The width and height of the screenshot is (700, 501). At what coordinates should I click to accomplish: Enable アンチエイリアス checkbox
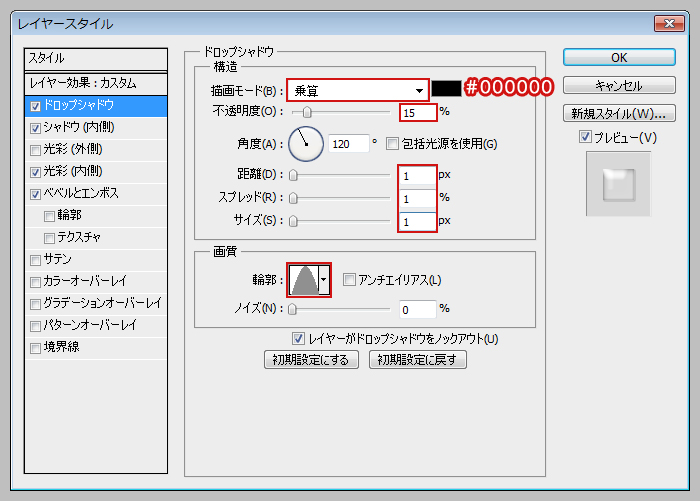pos(349,280)
